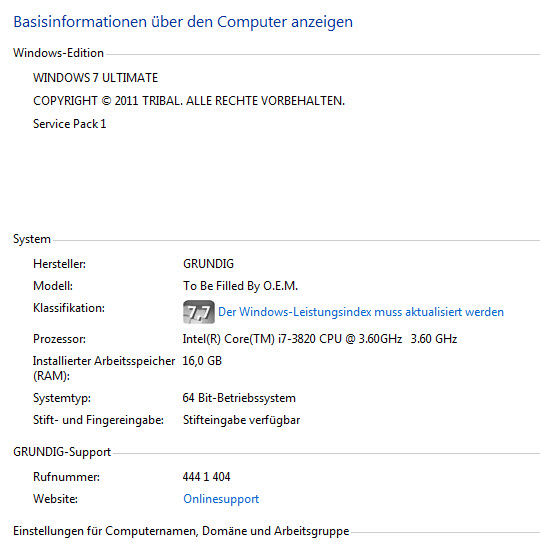This screenshot has height=542, width=540.
Task: Open the Windows-Leistungsindex update link
Action: [361, 312]
